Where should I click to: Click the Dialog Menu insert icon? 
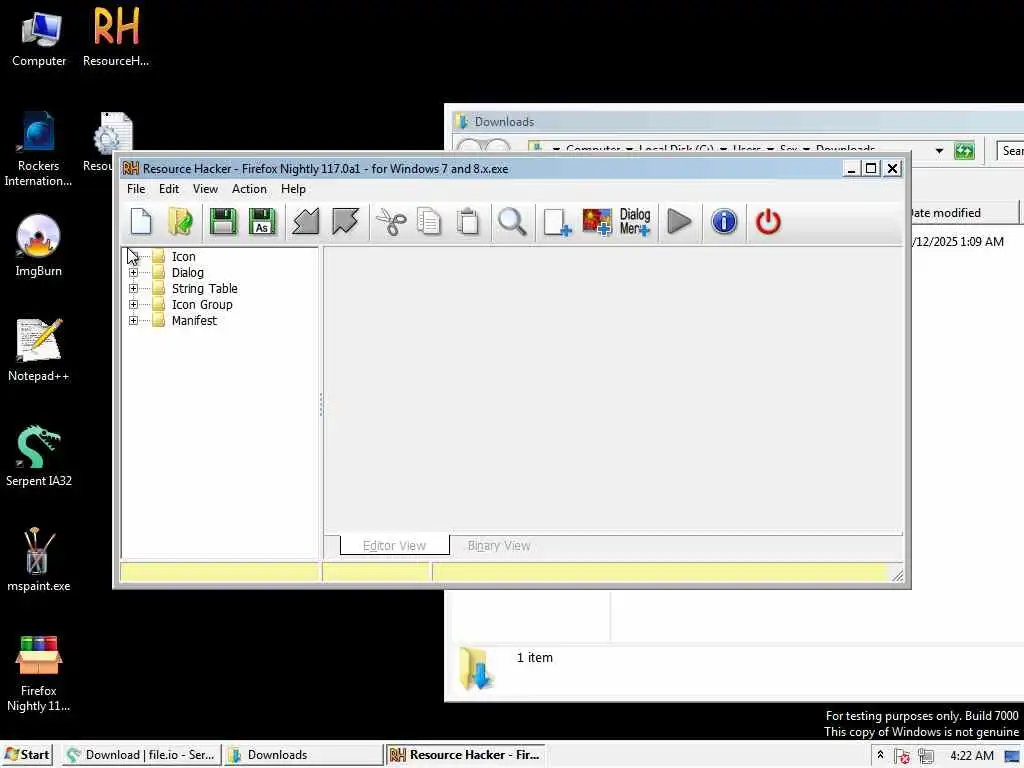point(635,222)
